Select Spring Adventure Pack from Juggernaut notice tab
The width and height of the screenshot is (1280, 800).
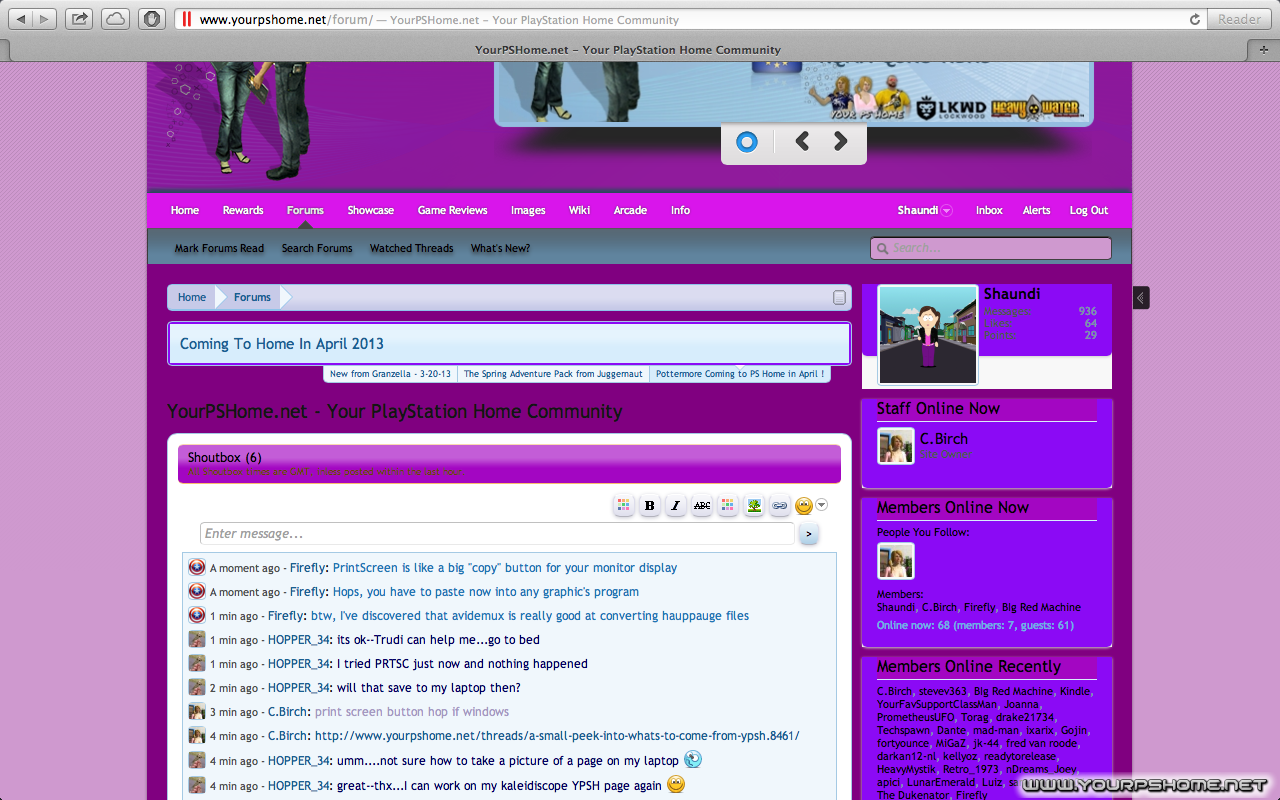[x=553, y=374]
